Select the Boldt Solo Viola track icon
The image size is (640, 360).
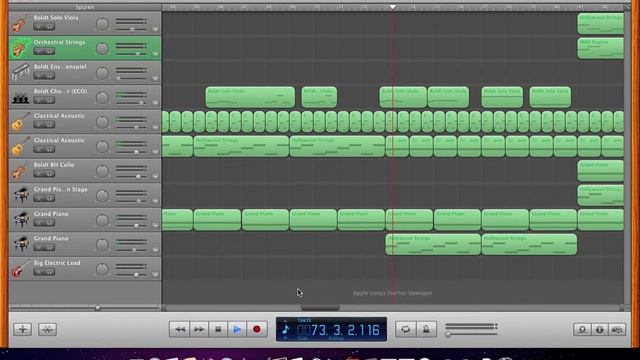point(20,24)
